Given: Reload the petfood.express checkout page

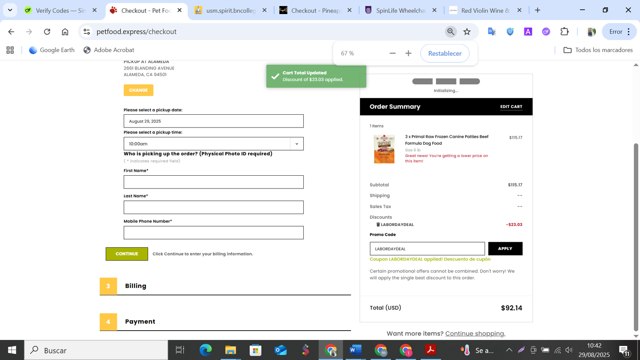Looking at the screenshot, I should point(47,31).
